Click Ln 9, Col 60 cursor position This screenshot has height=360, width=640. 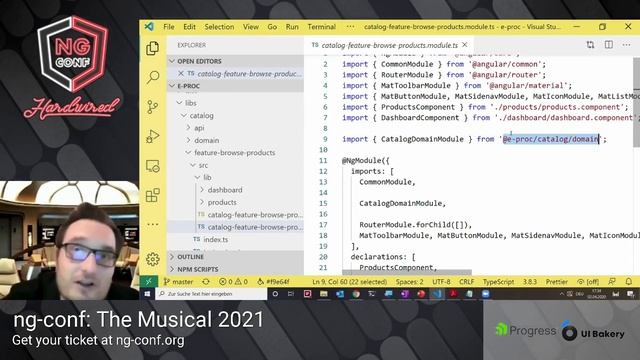(349, 282)
